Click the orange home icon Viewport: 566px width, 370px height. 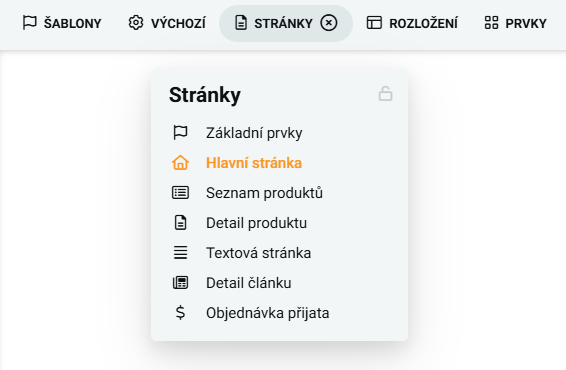(180, 163)
